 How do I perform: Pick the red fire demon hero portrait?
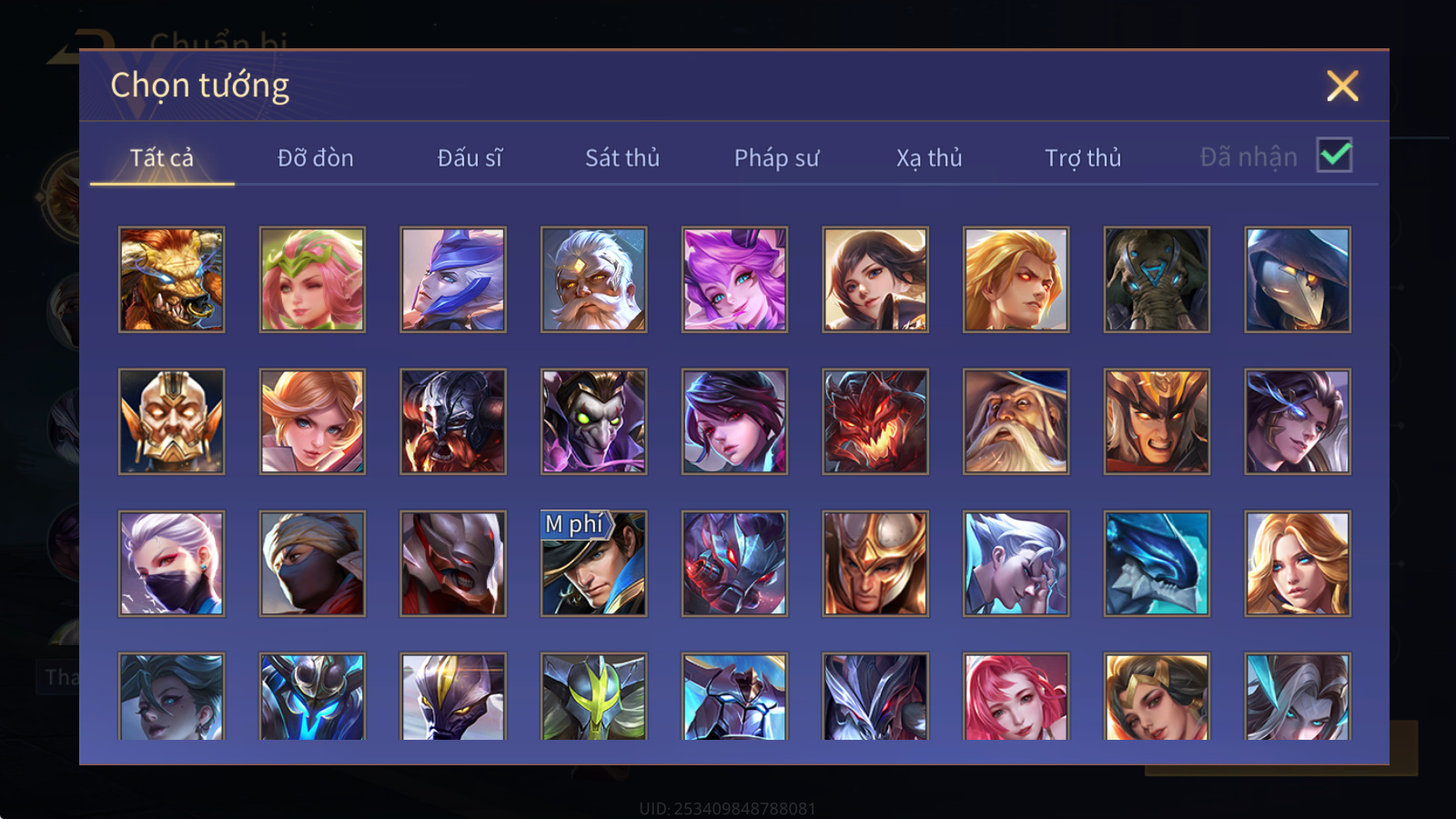pyautogui.click(x=875, y=421)
